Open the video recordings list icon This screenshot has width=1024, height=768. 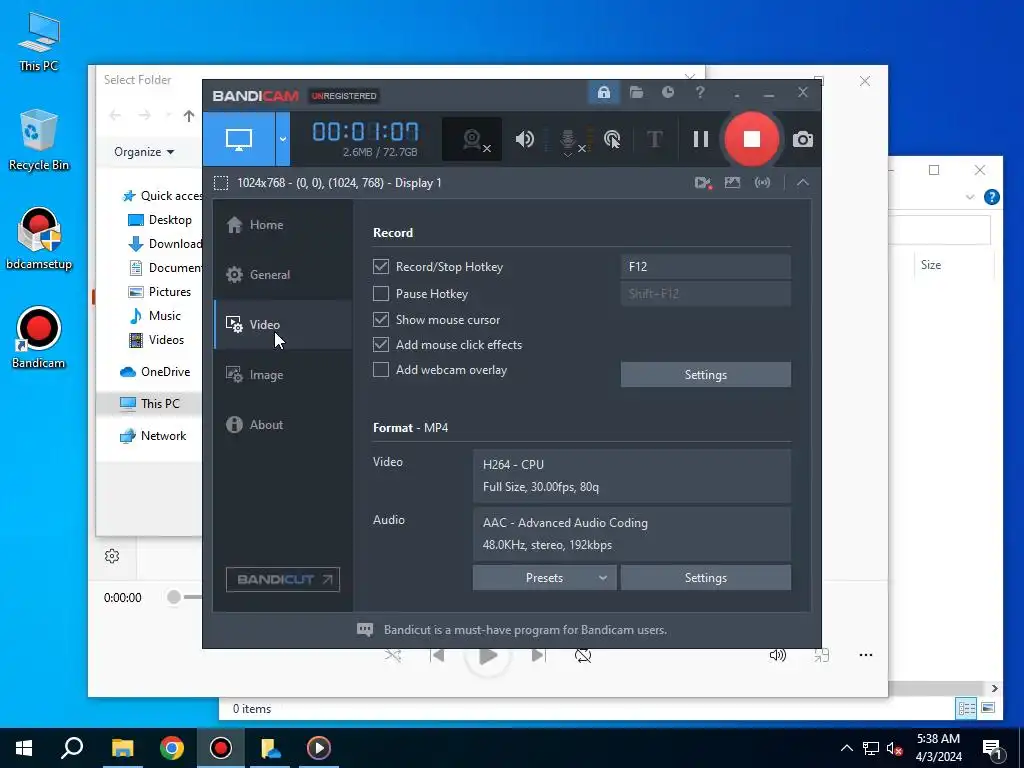click(703, 183)
